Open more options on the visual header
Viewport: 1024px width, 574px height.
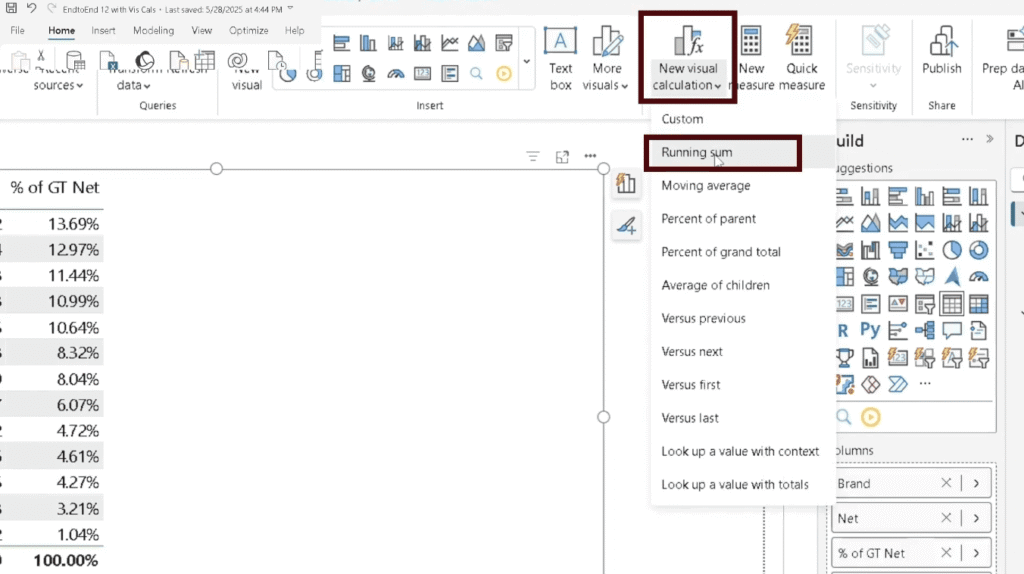590,156
